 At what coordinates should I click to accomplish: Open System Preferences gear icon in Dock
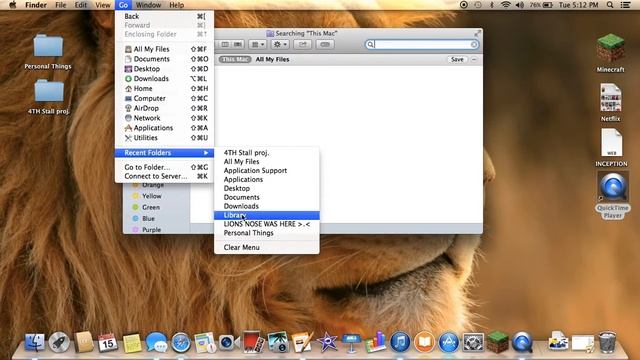[x=473, y=342]
